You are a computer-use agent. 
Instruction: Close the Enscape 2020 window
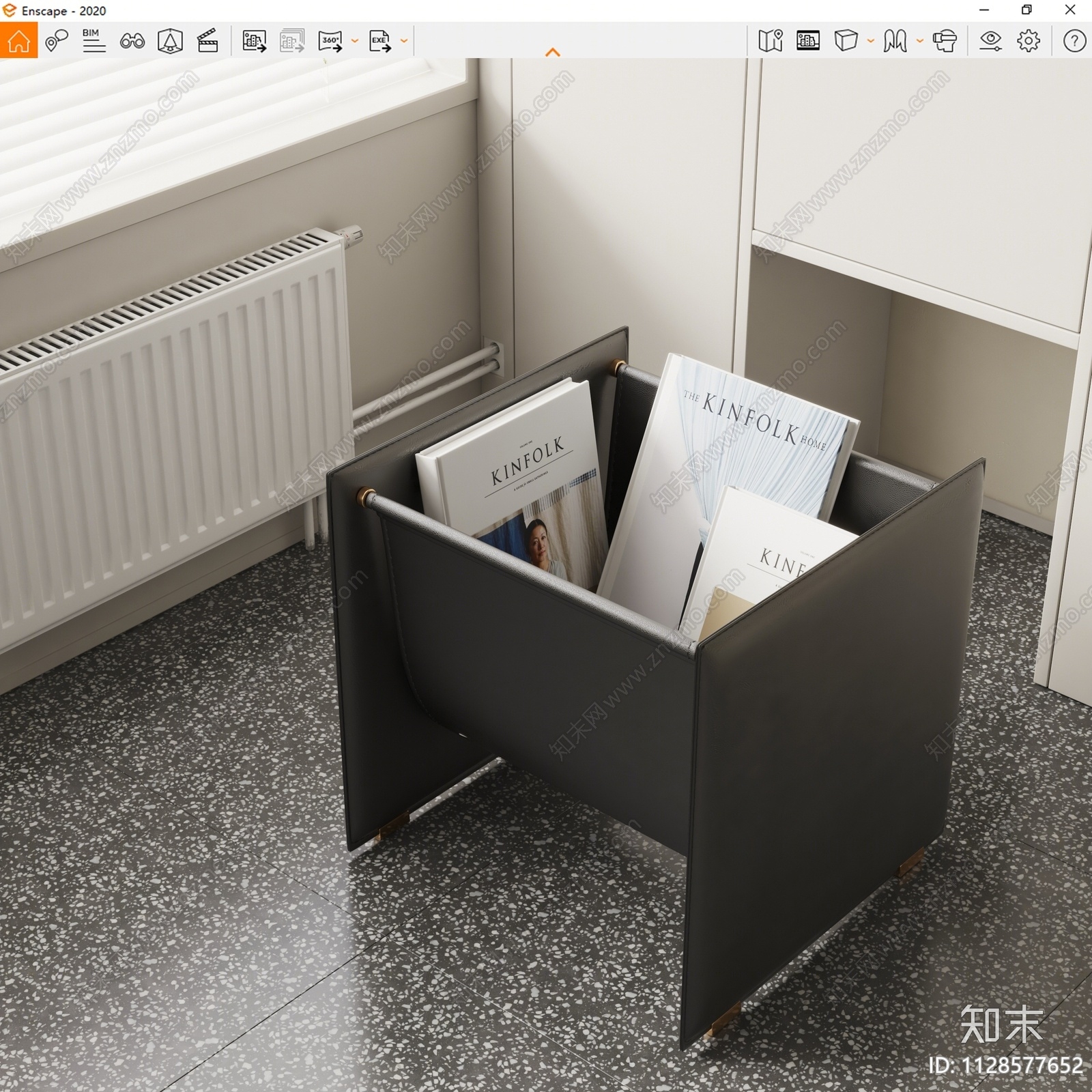click(x=1070, y=10)
